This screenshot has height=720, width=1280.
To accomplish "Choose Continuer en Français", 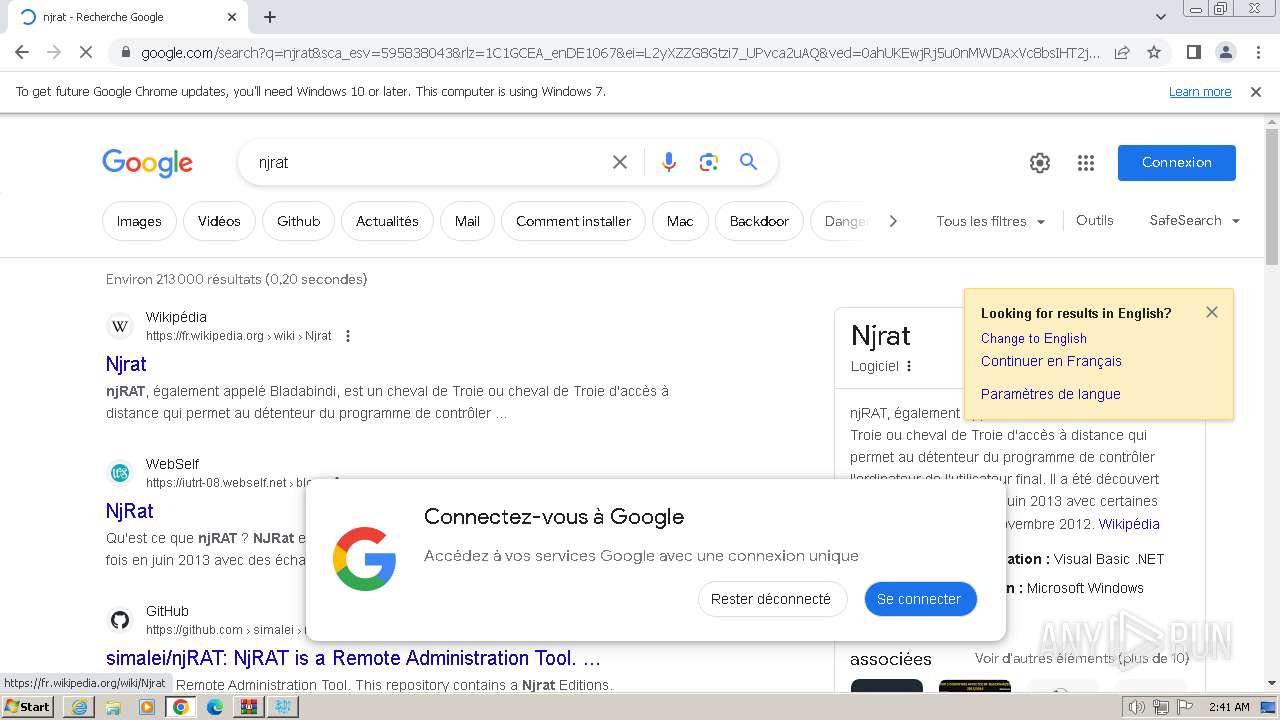I will [x=1051, y=361].
